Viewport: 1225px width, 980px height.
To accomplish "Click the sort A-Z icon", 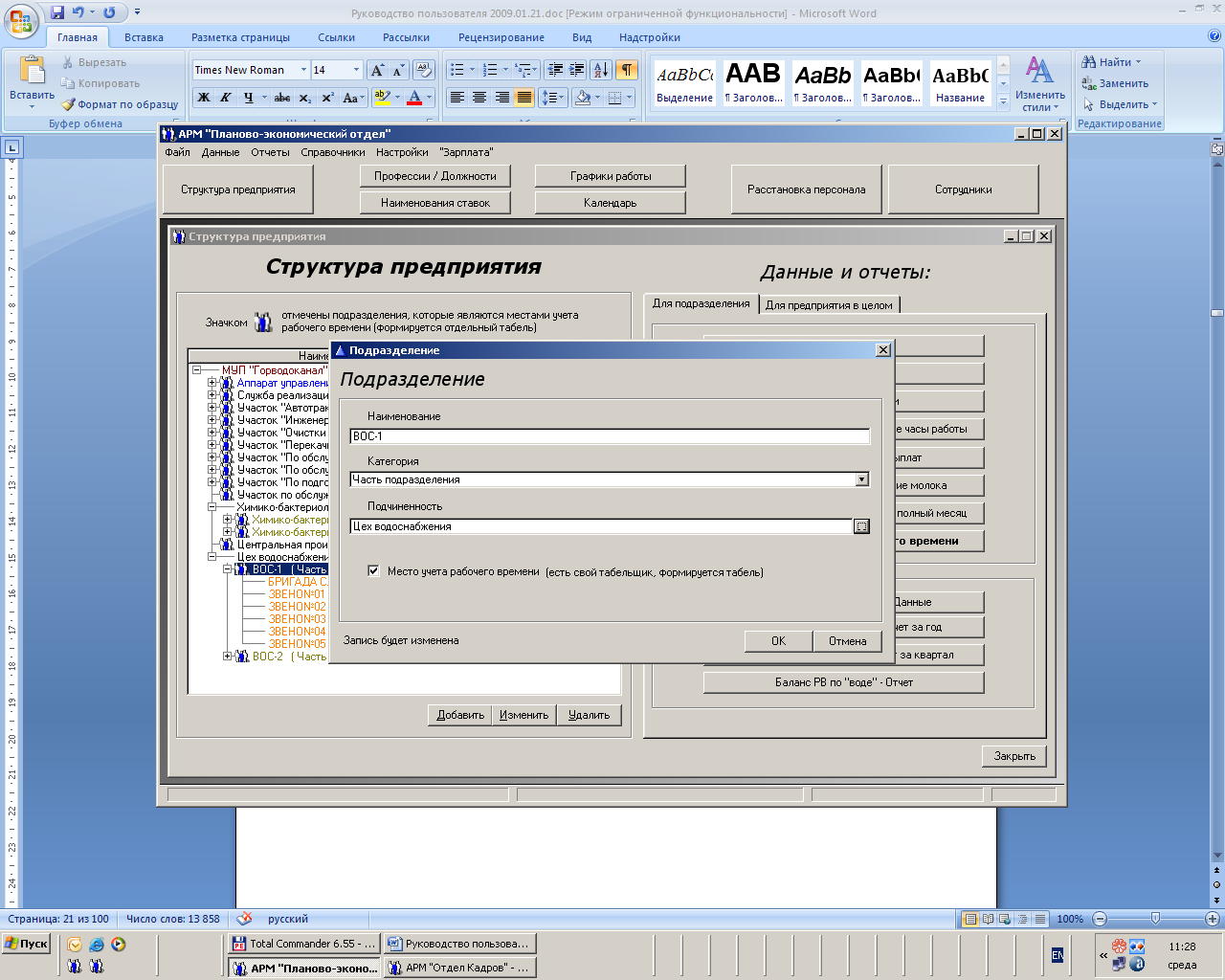I will click(x=600, y=70).
